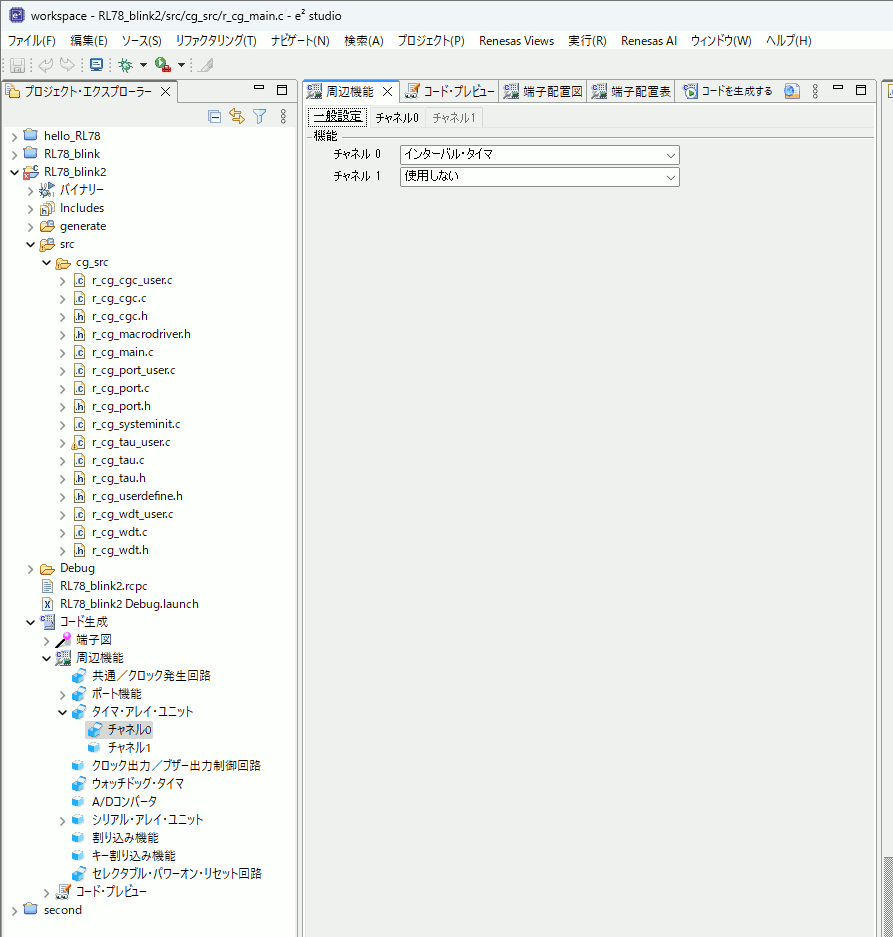
Task: Expand the Debug folder
Action: [x=30, y=569]
